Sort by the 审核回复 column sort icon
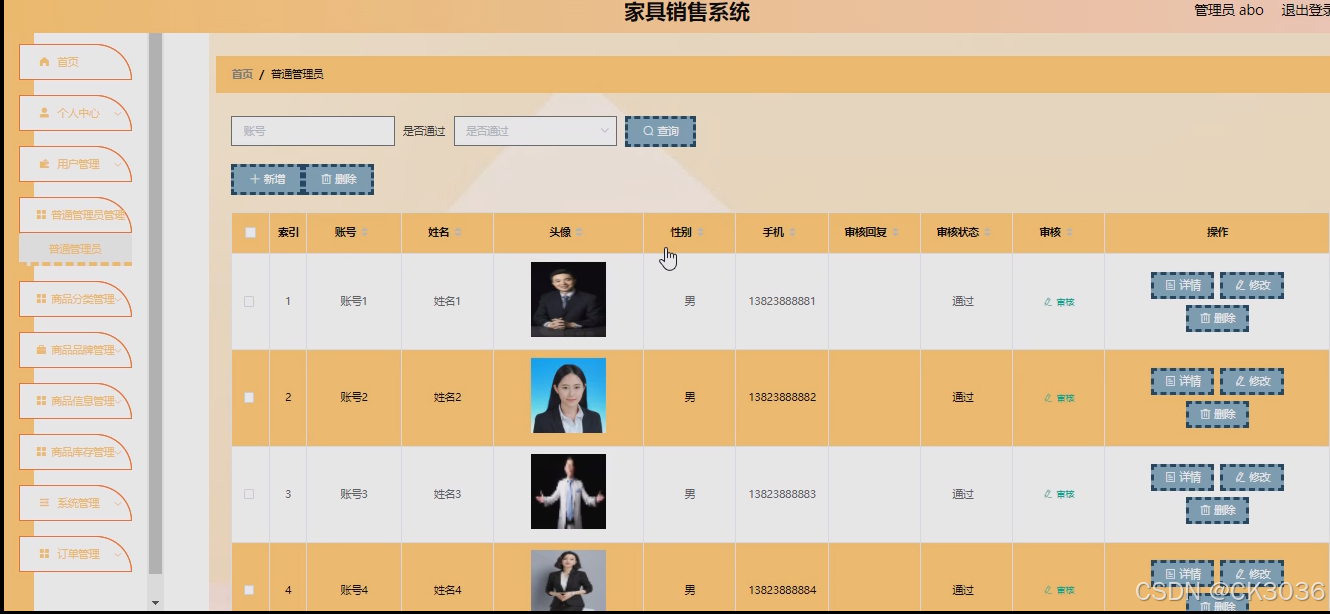Screen dimensions: 1330x614 [896, 233]
